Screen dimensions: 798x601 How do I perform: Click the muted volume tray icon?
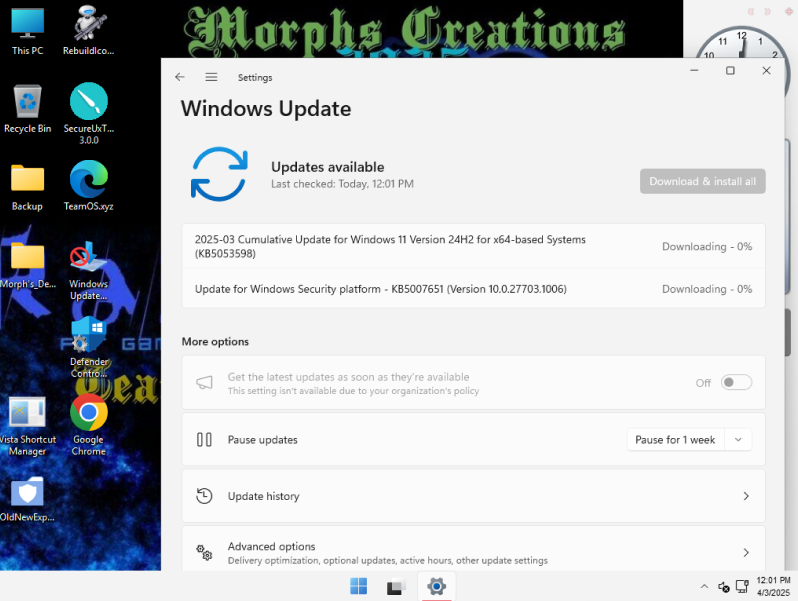(x=724, y=587)
